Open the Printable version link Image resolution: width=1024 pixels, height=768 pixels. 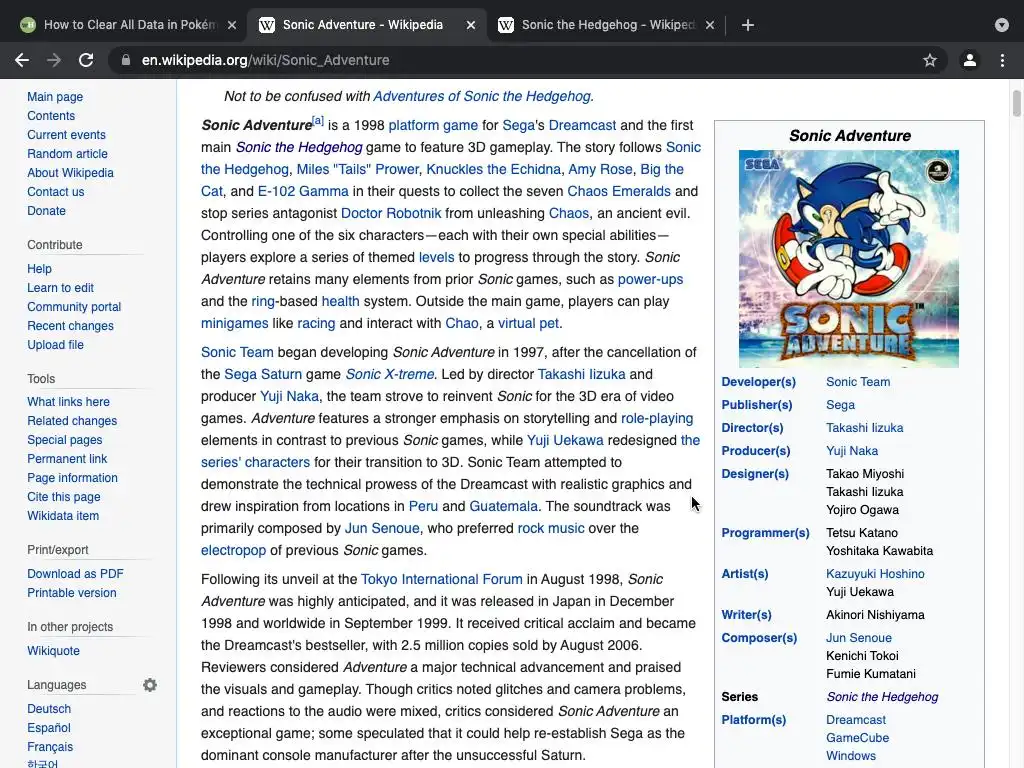point(72,593)
